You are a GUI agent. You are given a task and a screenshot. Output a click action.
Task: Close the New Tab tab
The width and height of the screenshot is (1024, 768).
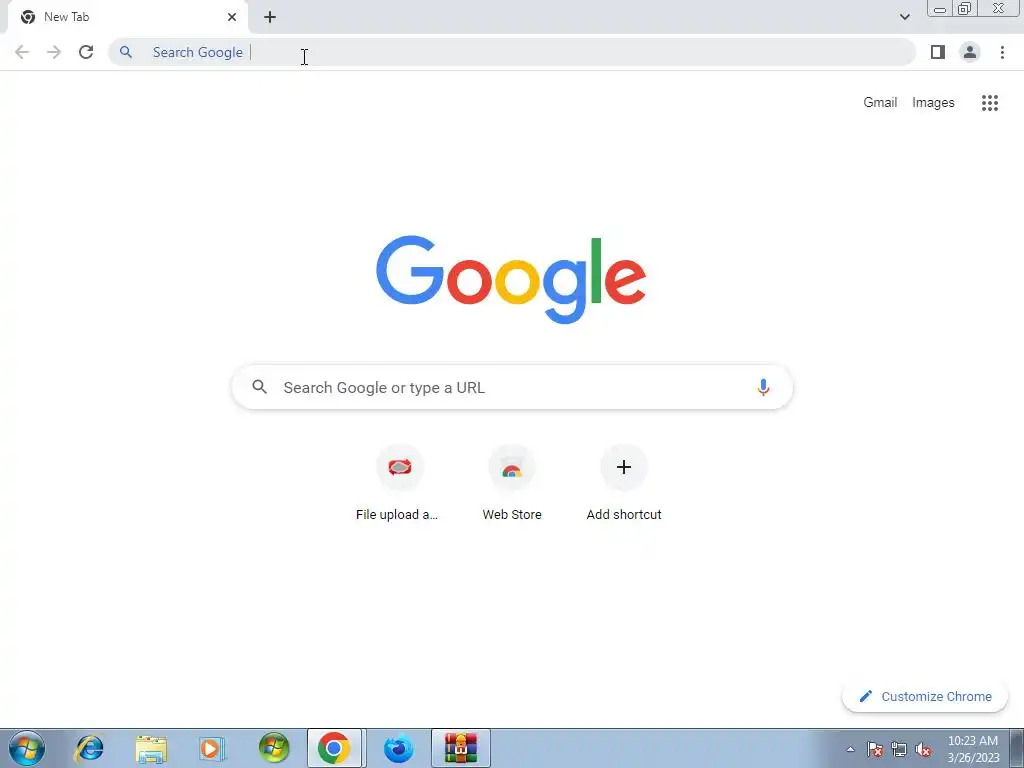(x=232, y=17)
